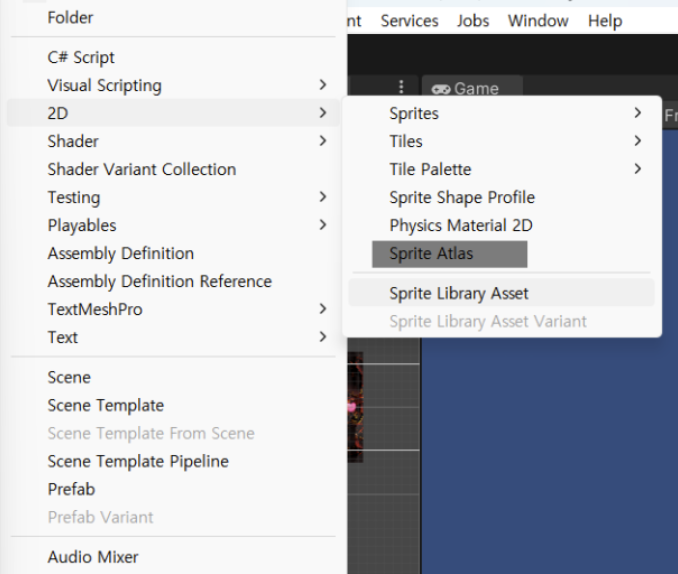The height and width of the screenshot is (574, 678).
Task: Expand the TextMeshPro chevron arrow
Action: pos(323,309)
